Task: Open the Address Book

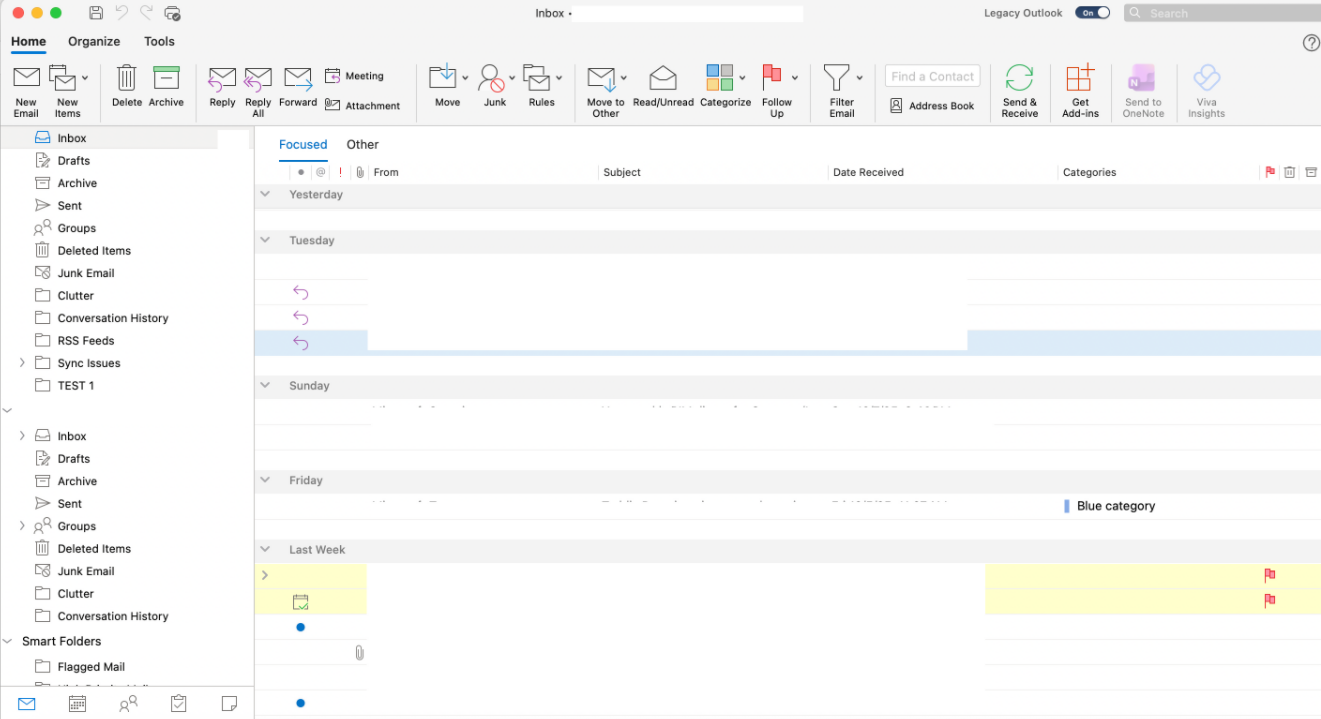Action: (932, 105)
